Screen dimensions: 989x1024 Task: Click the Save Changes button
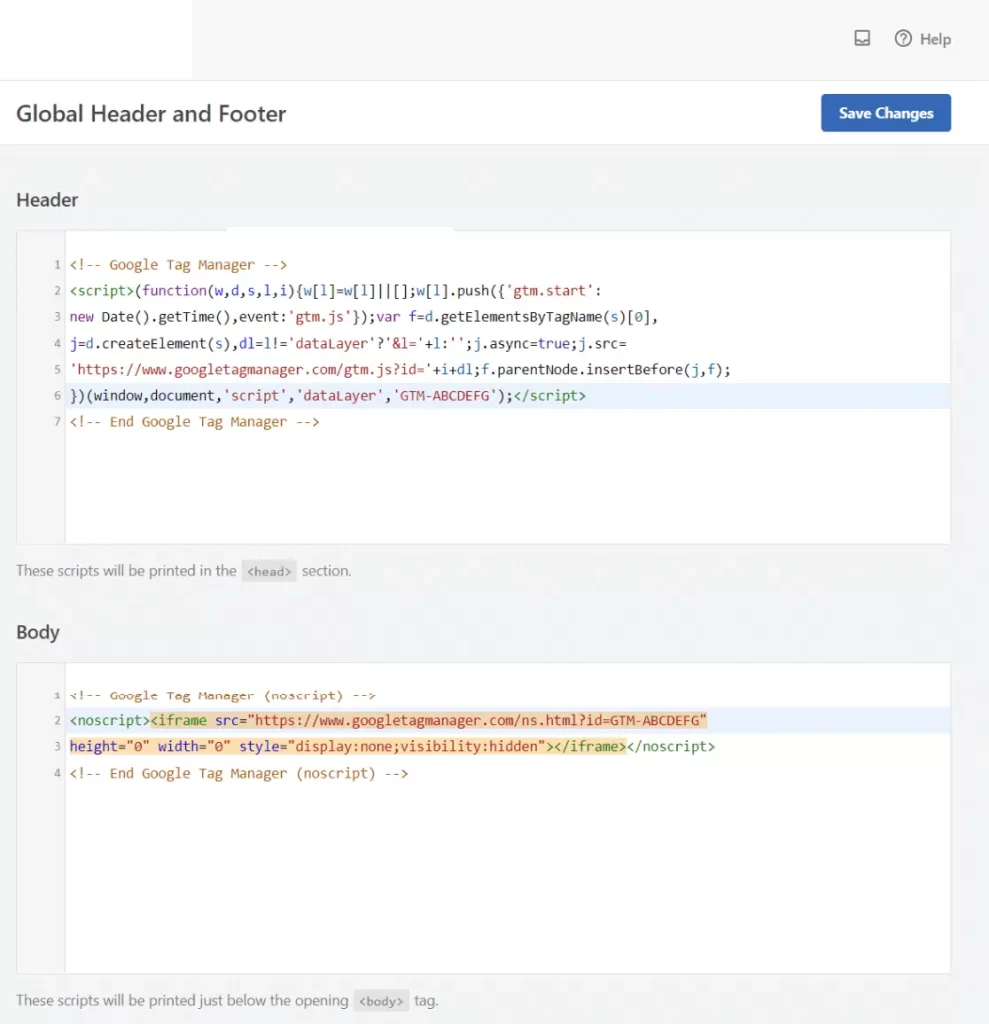885,113
